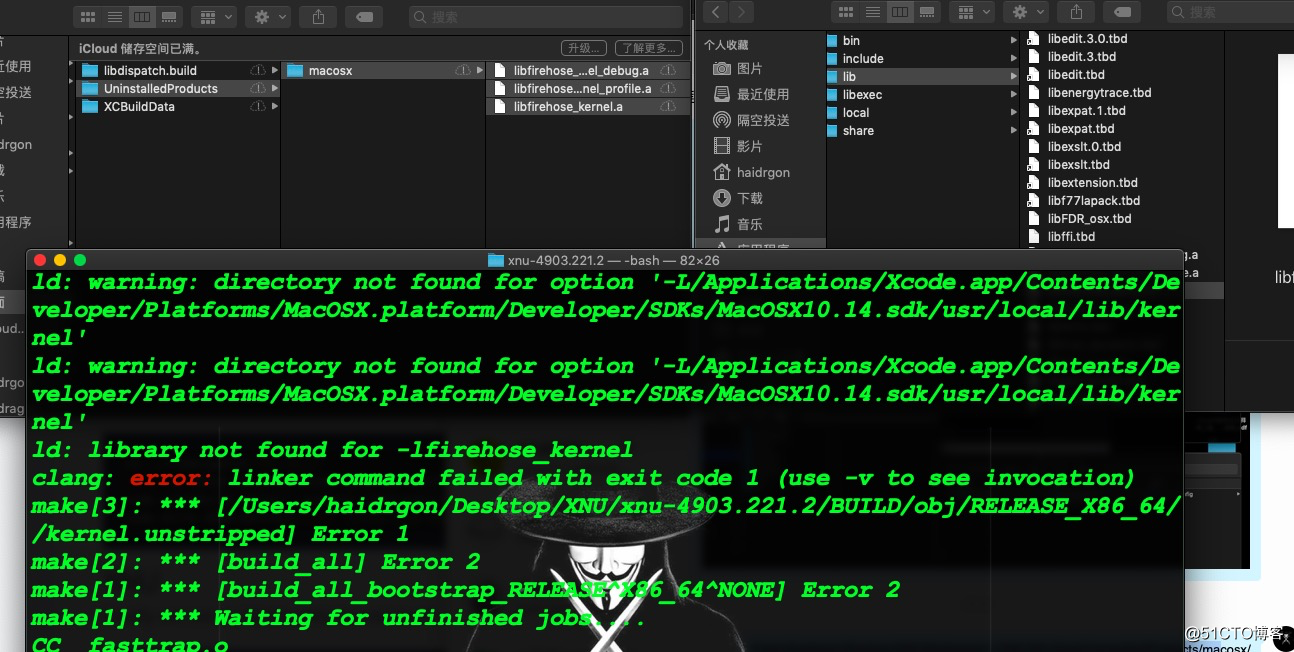
Task: Select the UninstalledProducts folder
Action: 160,88
